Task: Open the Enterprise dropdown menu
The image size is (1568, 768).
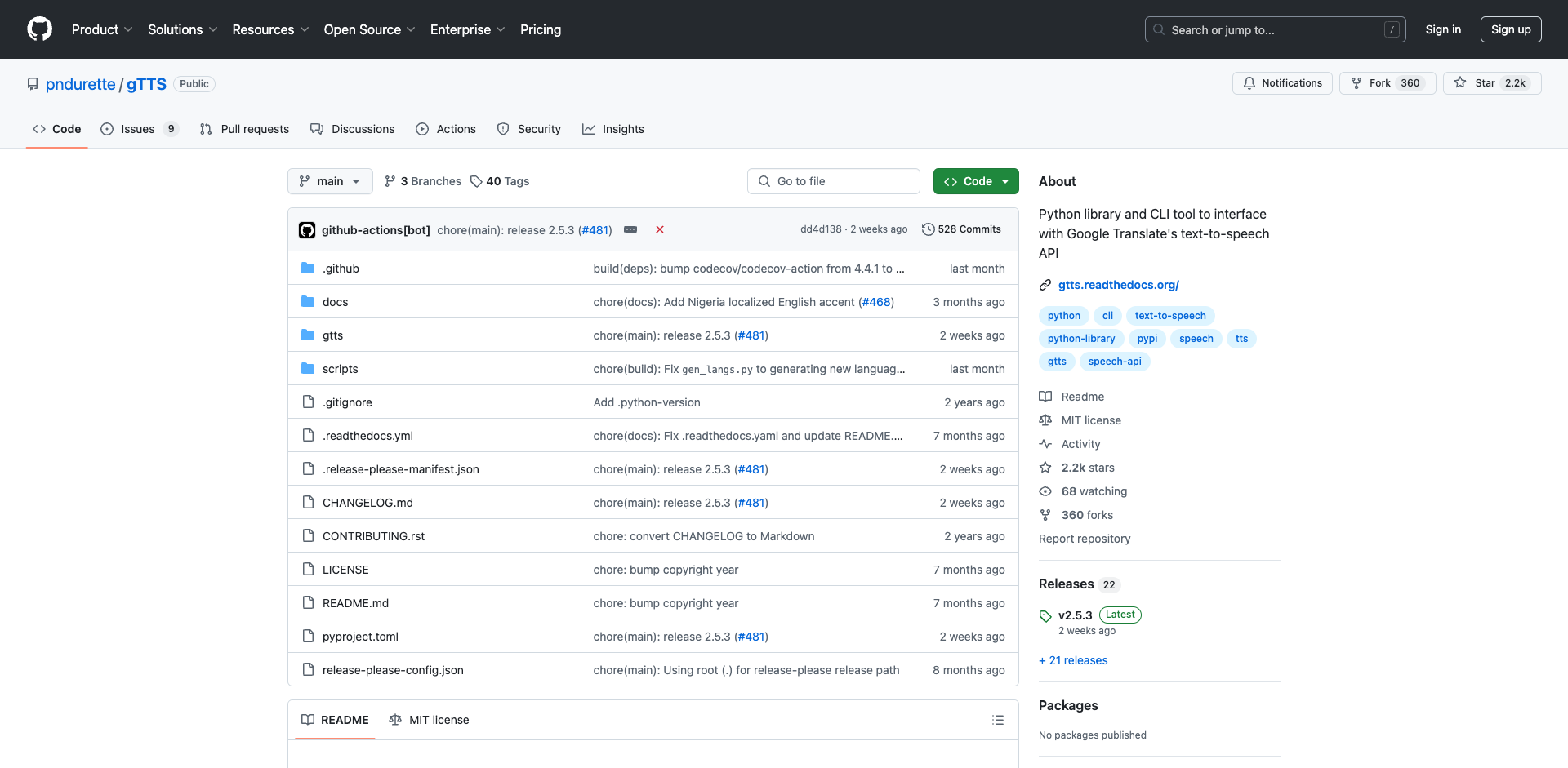Action: 468,29
